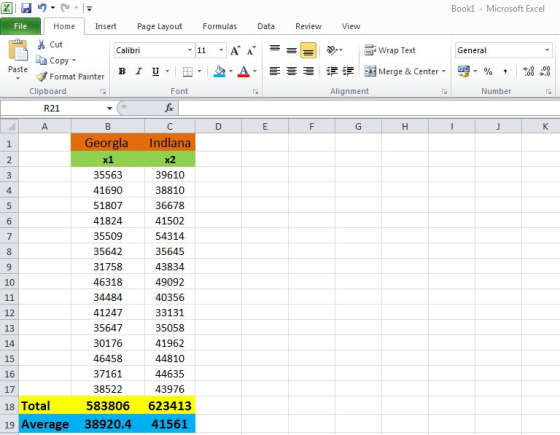This screenshot has width=560, height=435.
Task: Open the Number dialog launcher
Action: [x=548, y=92]
